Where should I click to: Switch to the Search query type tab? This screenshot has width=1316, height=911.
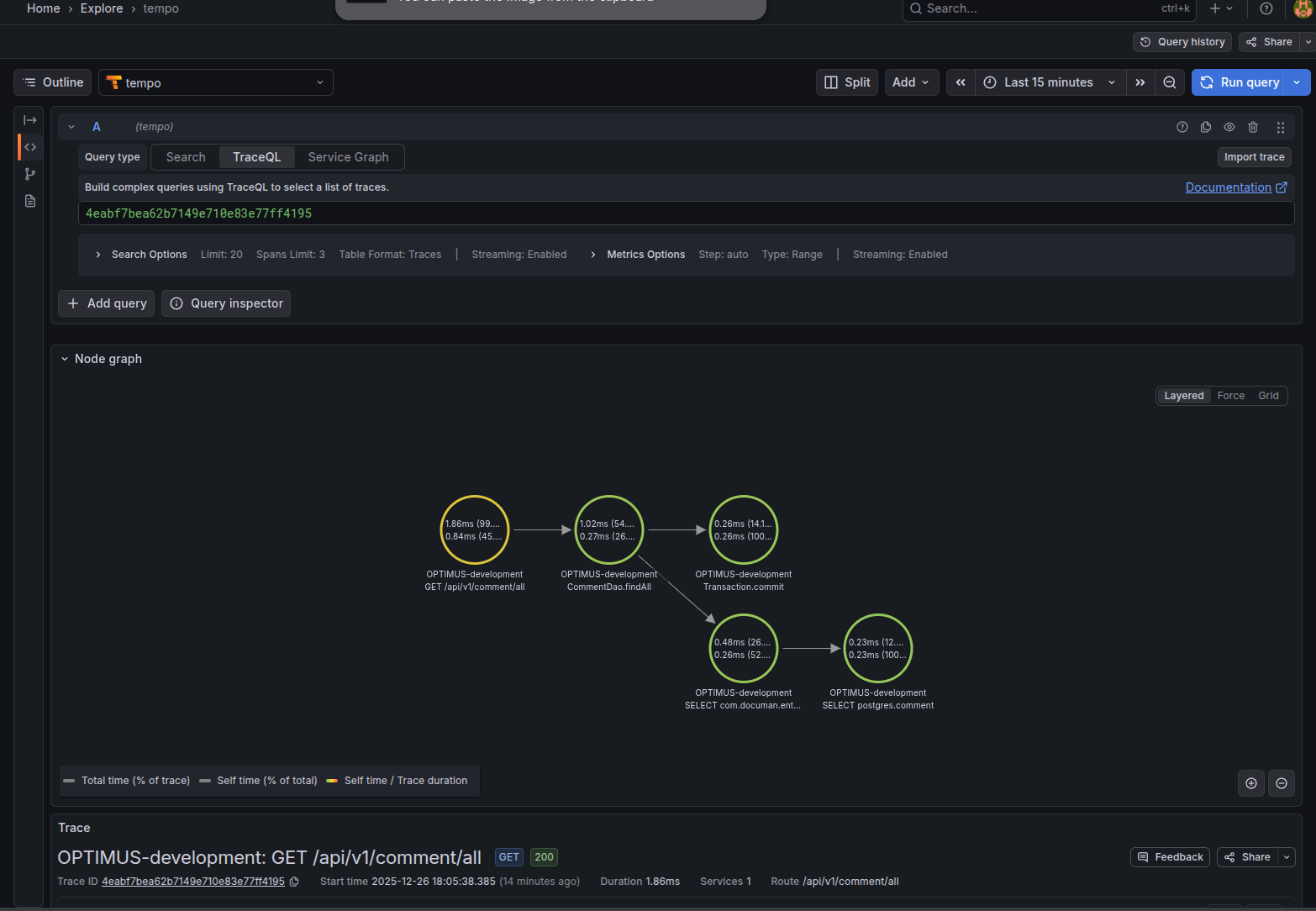[186, 157]
